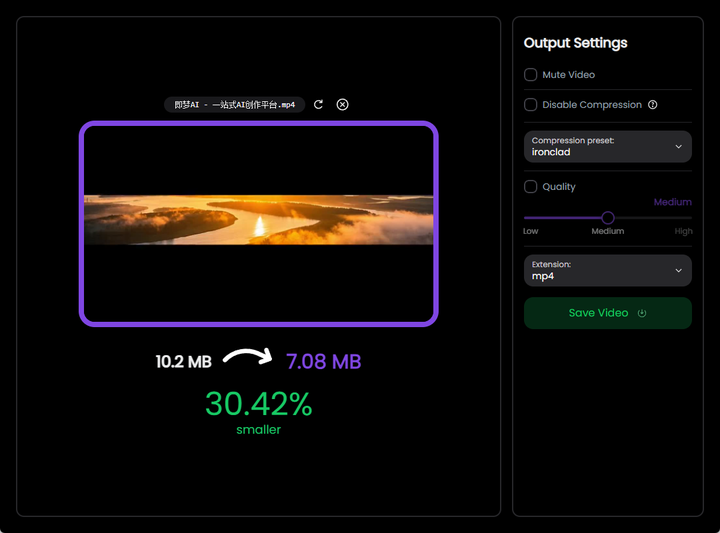Viewport: 720px width, 533px height.
Task: Click the 7.08 MB compressed size text
Action: pos(324,362)
